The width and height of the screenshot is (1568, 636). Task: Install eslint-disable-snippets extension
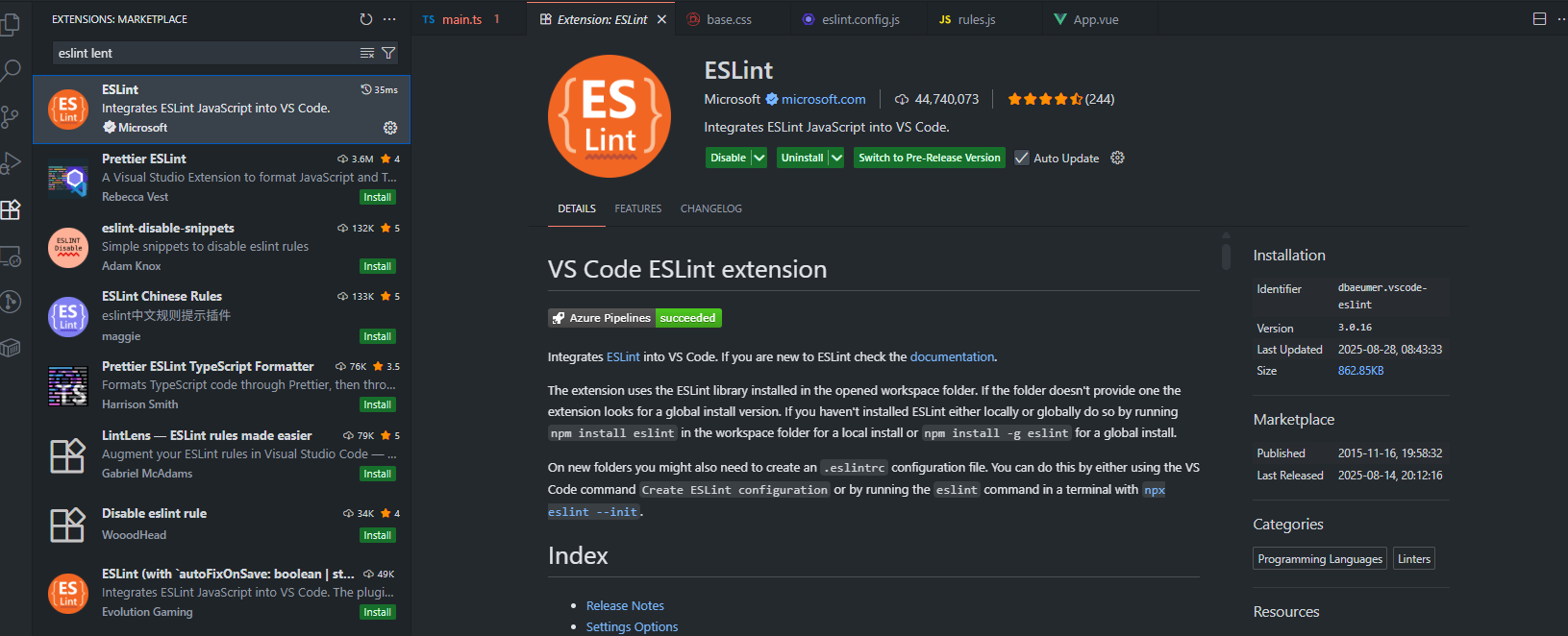377,266
